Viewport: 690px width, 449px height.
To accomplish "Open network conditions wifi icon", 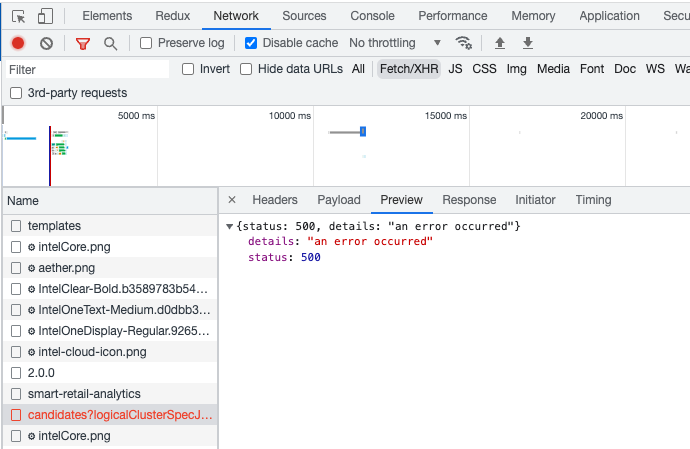I will click(463, 43).
